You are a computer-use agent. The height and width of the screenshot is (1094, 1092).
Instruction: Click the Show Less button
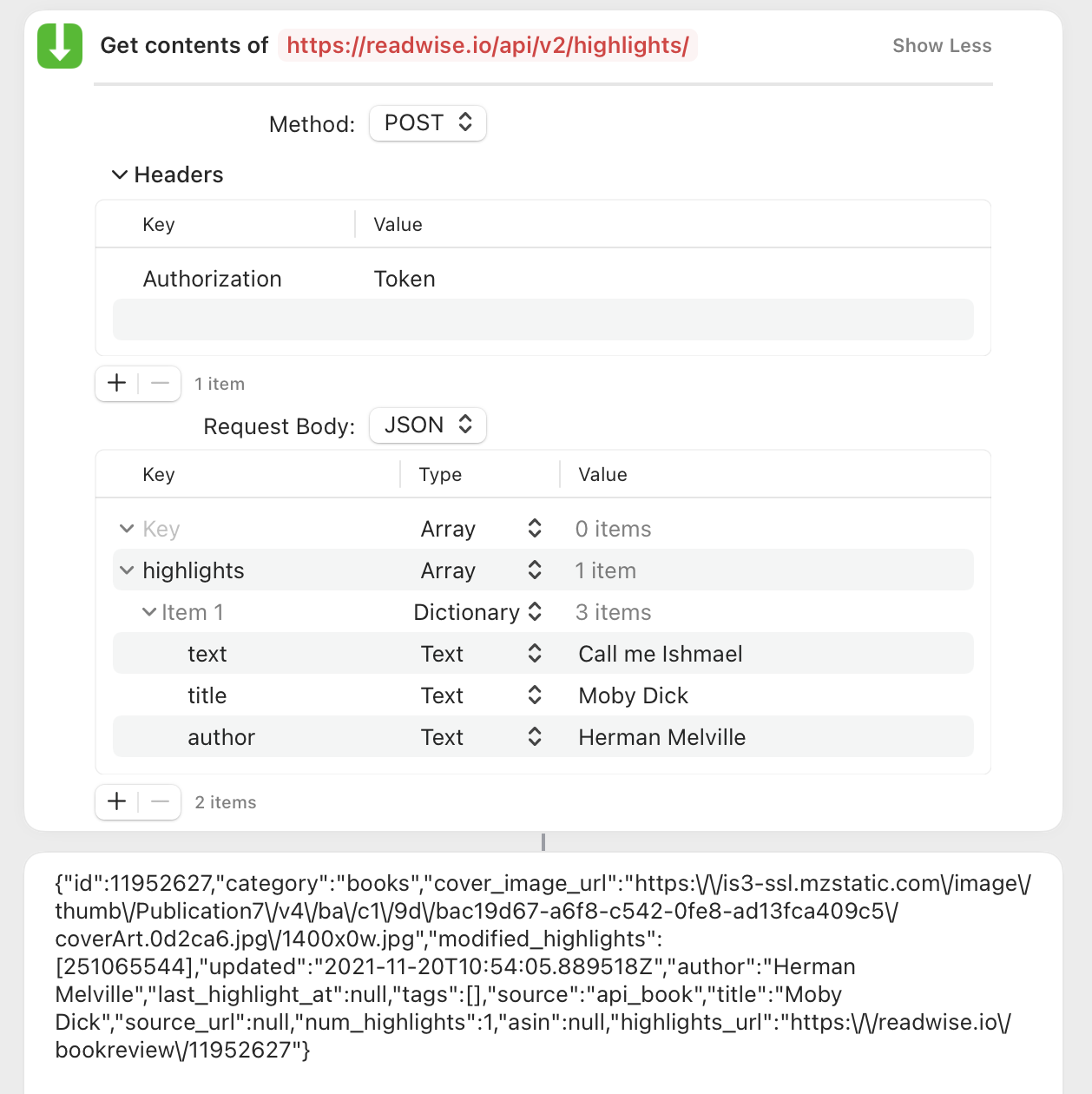(942, 46)
